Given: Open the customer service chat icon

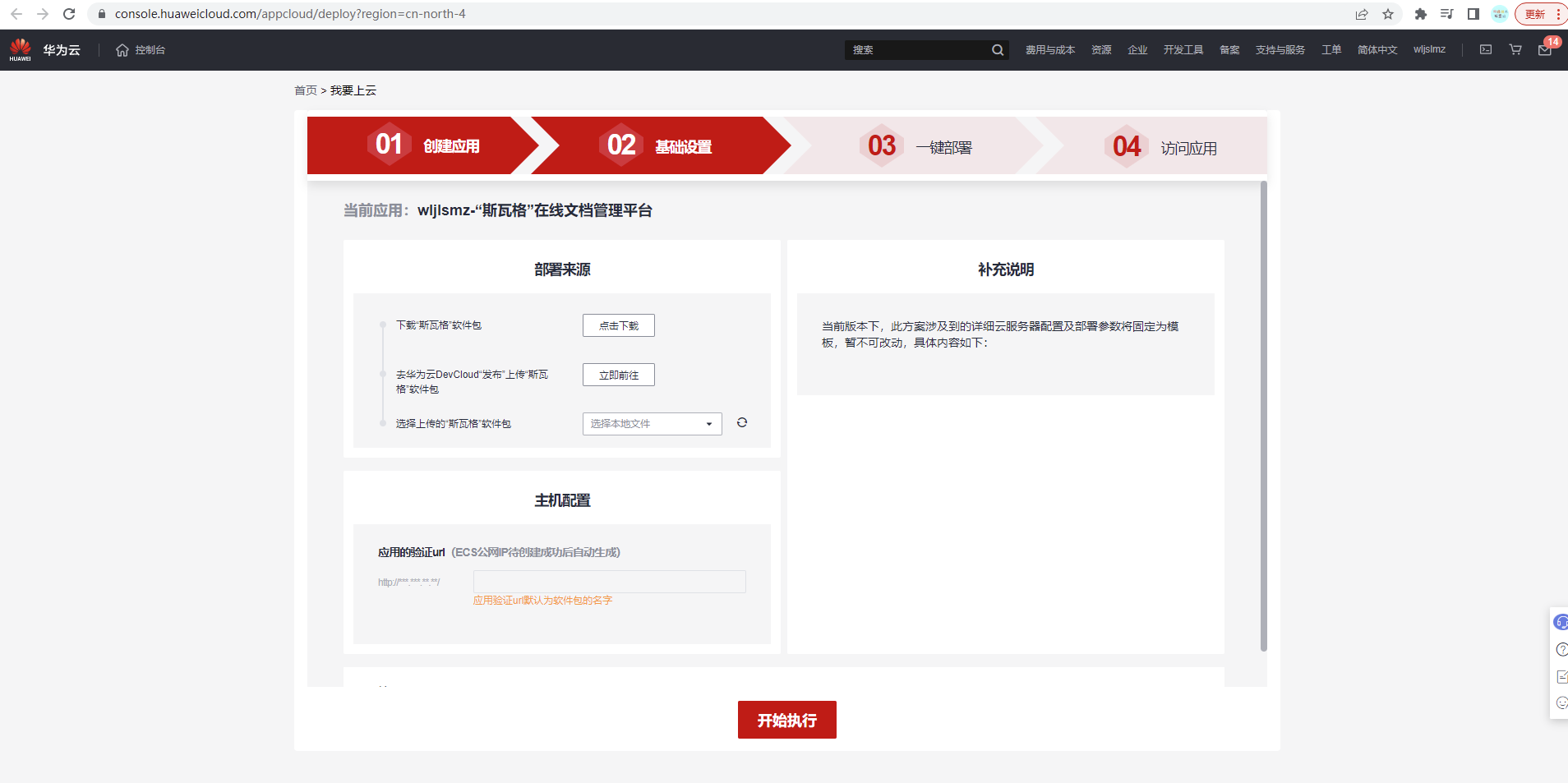Looking at the screenshot, I should pos(1561,622).
